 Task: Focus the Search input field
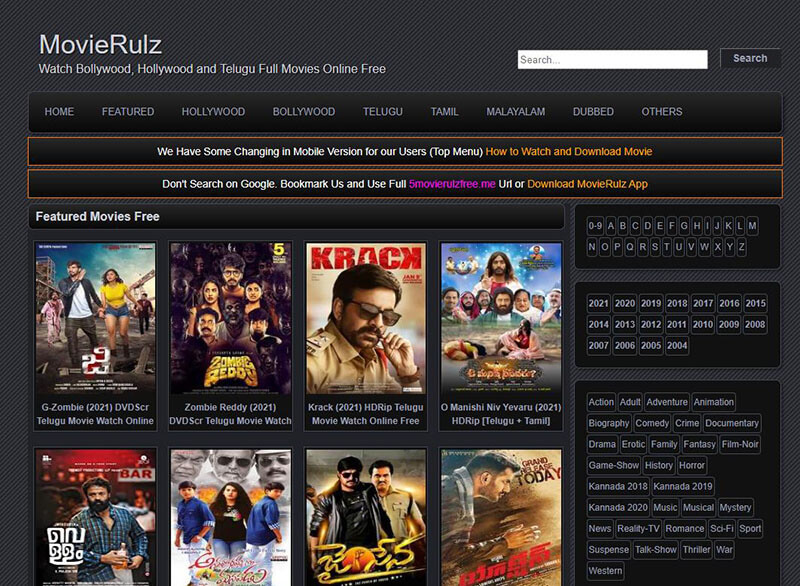click(x=612, y=60)
